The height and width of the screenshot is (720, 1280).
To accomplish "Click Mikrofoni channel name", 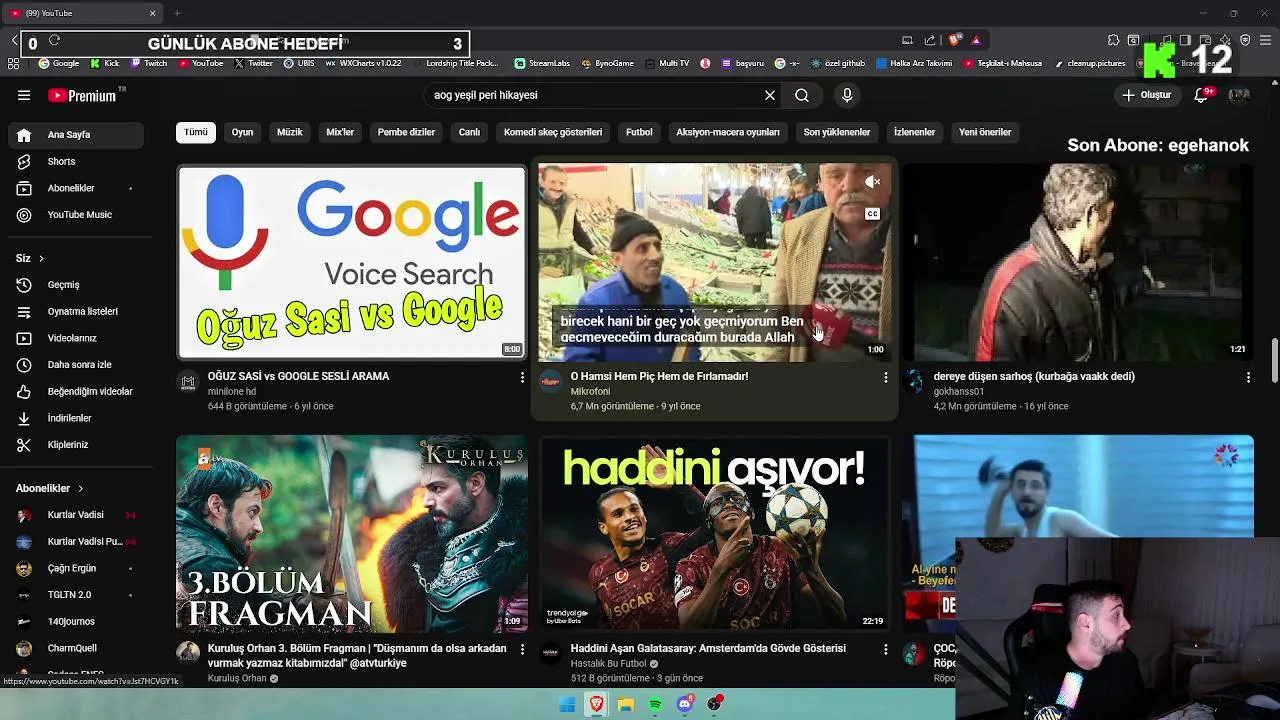I will [x=590, y=392].
